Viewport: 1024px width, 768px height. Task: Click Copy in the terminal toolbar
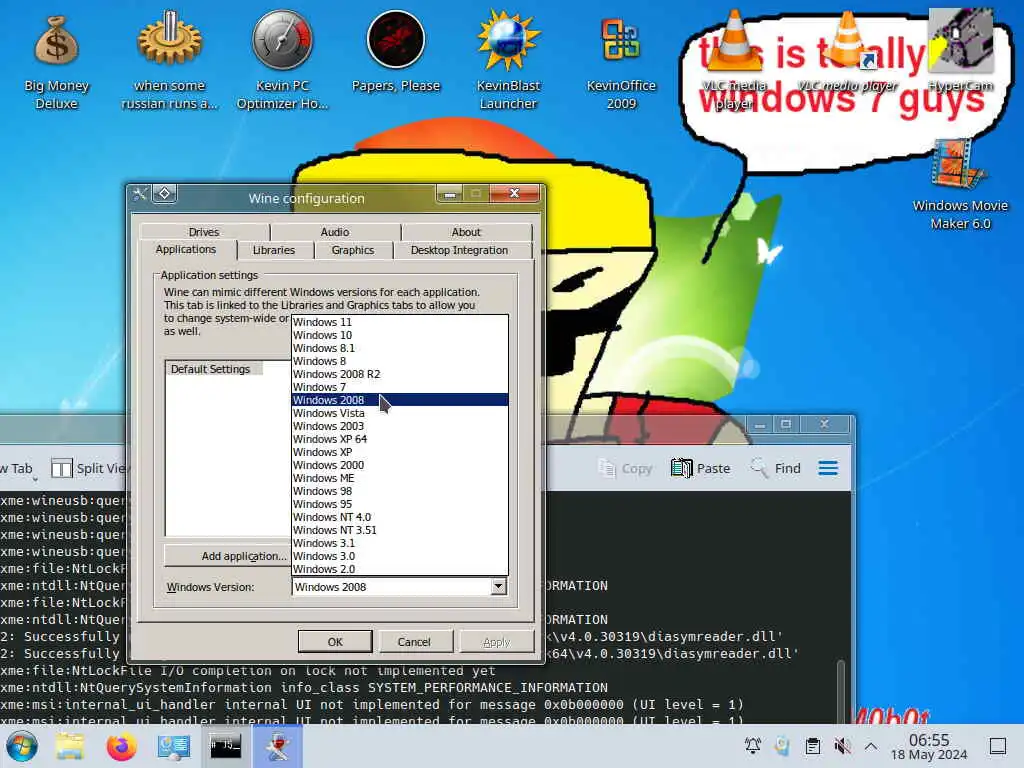(625, 468)
